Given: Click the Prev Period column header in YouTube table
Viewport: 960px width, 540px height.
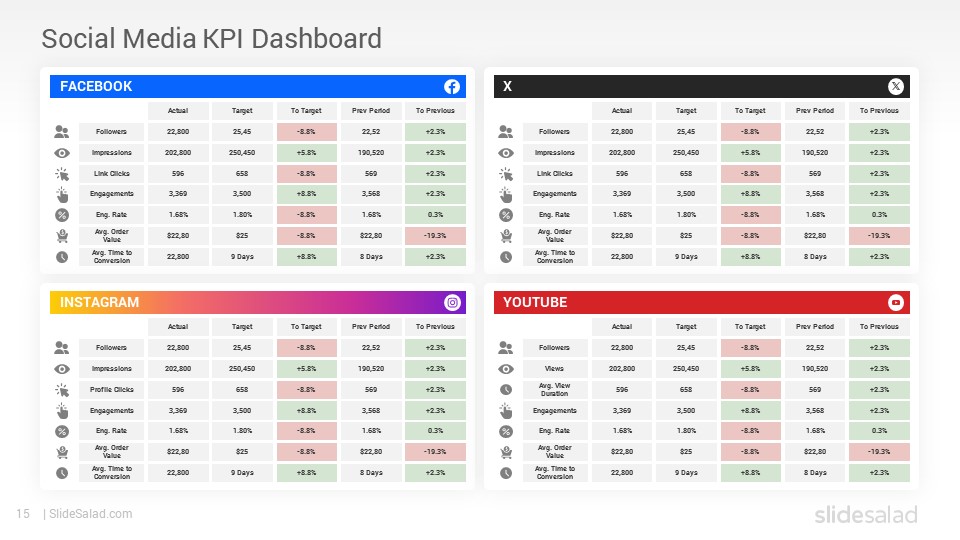Looking at the screenshot, I should [x=815, y=327].
